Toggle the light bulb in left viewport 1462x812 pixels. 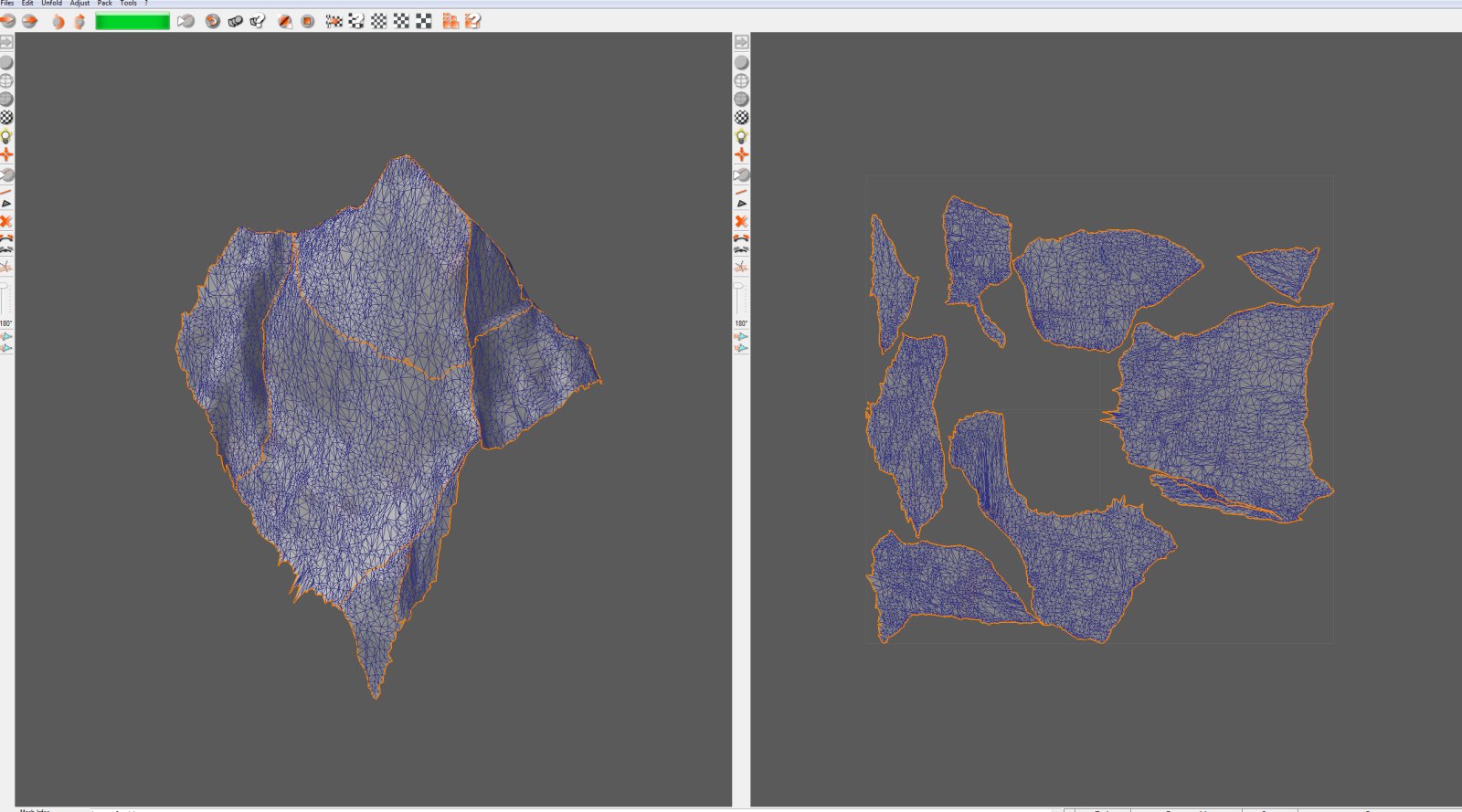(6, 136)
